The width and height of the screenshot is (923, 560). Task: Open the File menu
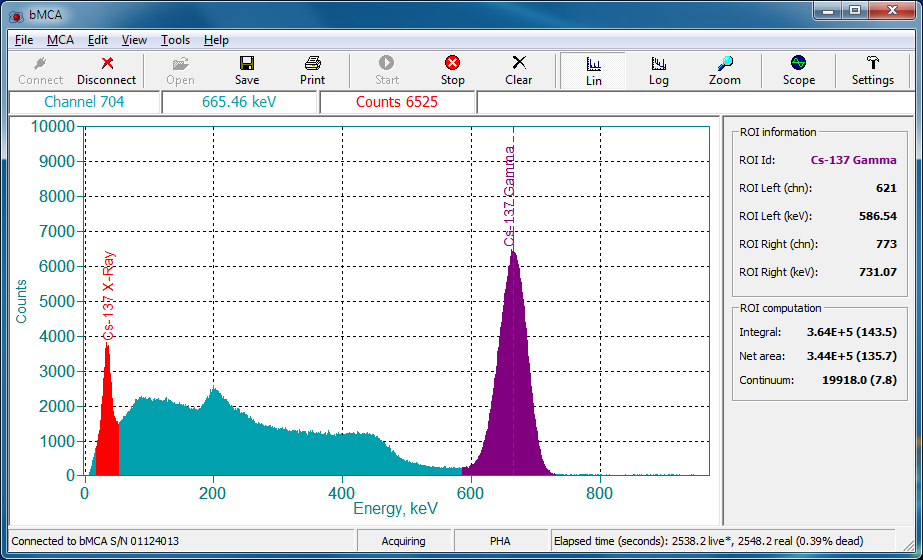(24, 40)
